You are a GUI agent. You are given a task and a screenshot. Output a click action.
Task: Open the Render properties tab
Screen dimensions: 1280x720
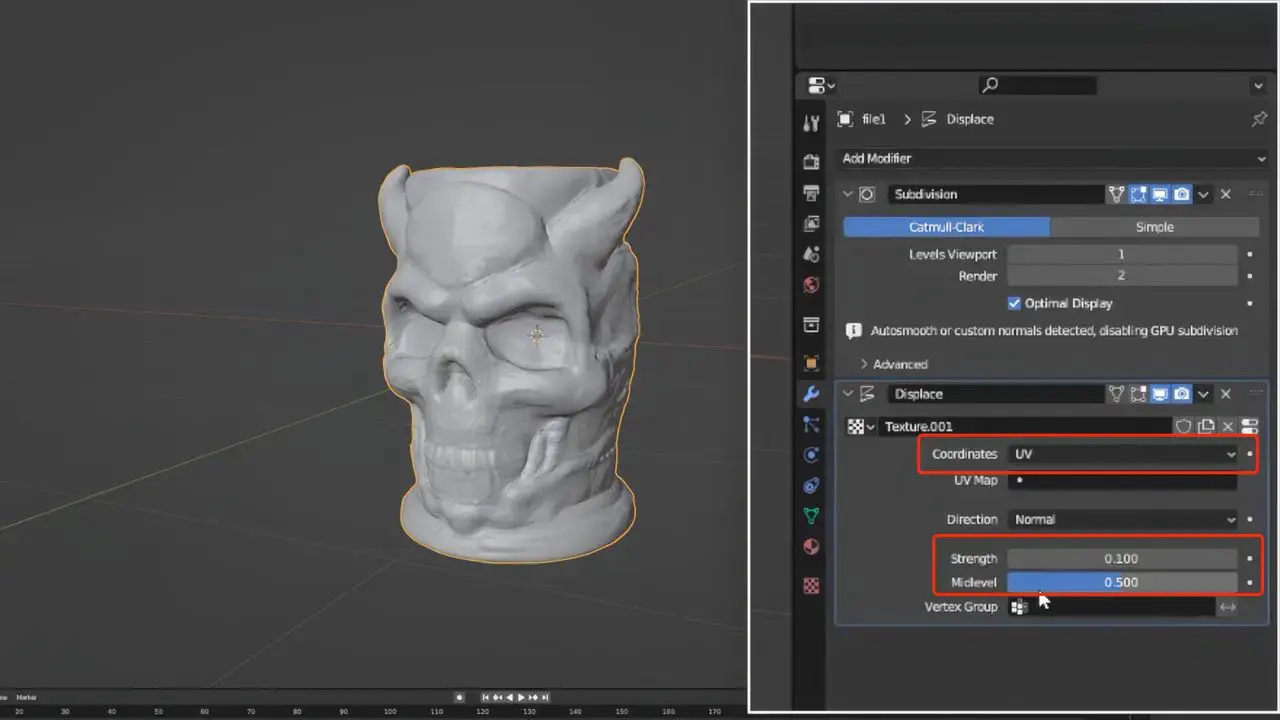pos(811,161)
